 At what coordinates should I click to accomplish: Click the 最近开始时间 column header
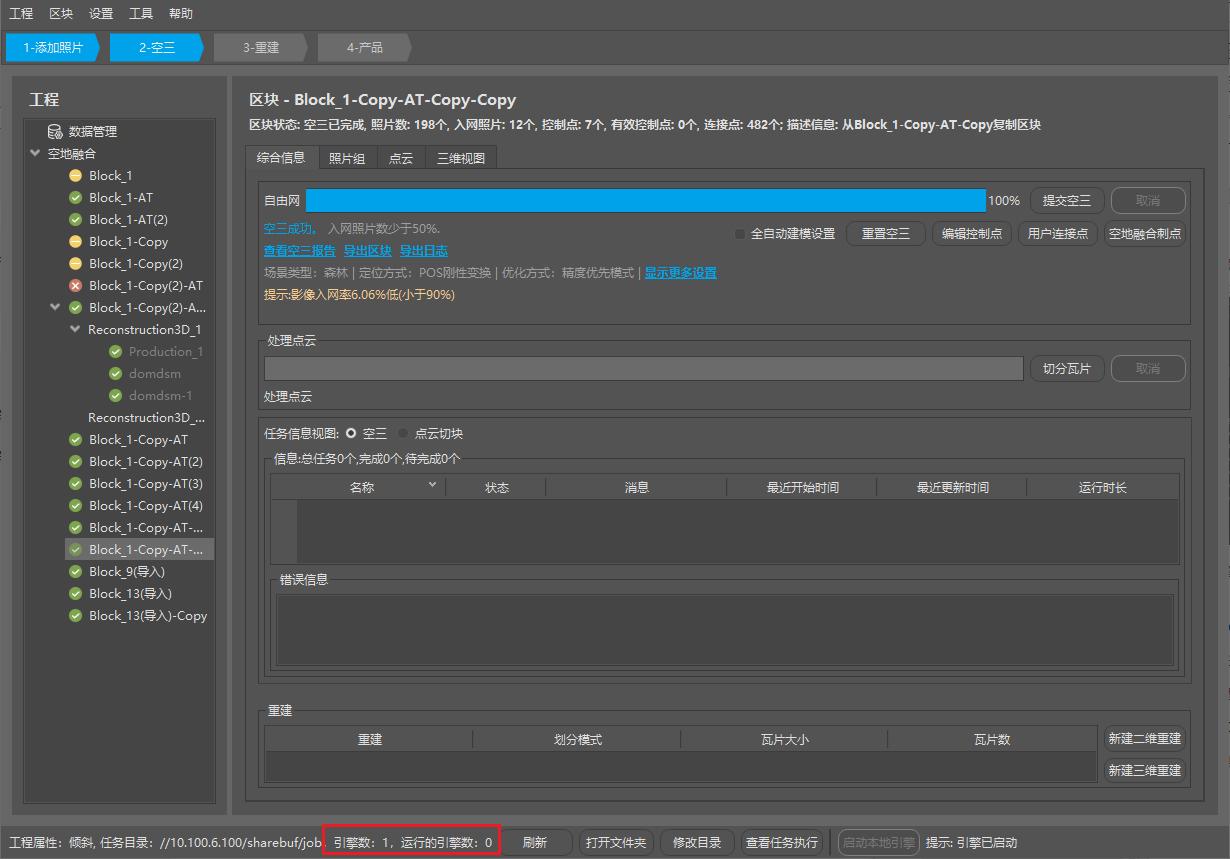[802, 488]
